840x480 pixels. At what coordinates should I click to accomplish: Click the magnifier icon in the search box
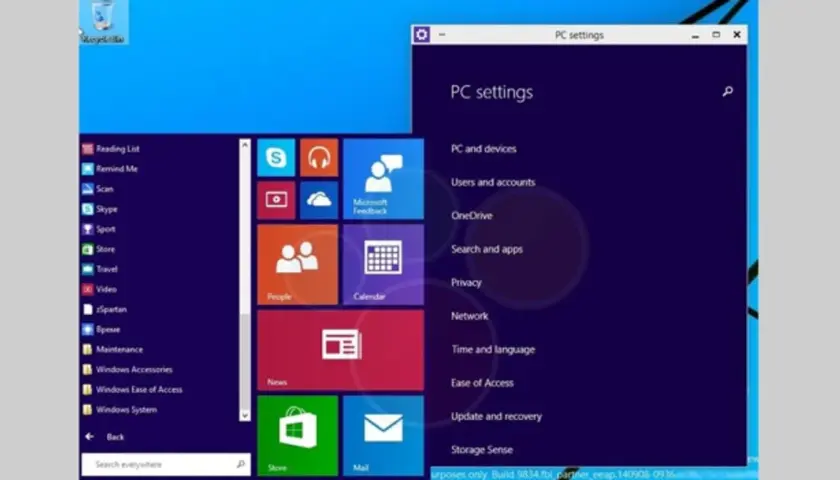[241, 464]
